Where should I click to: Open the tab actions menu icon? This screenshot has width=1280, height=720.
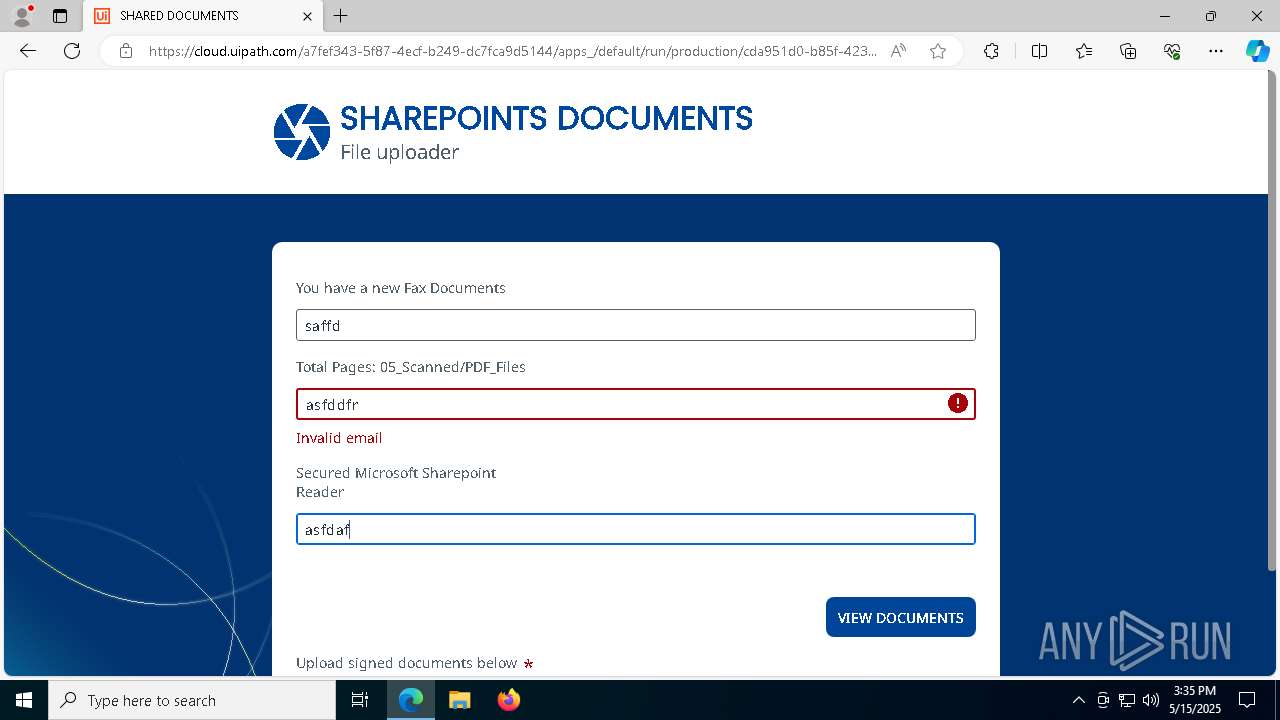[60, 16]
